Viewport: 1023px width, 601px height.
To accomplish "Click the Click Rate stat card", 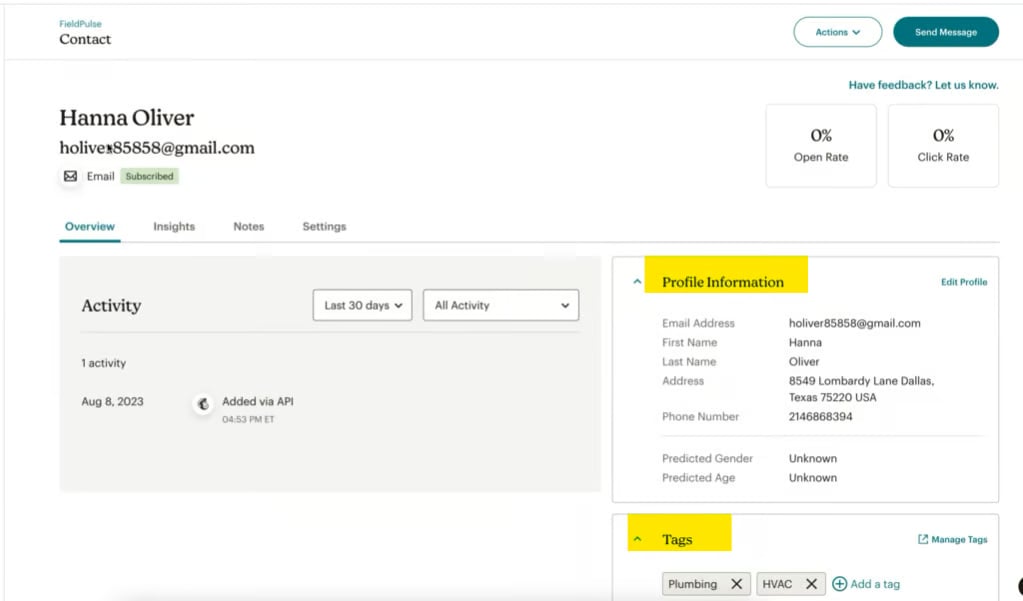I will click(943, 146).
